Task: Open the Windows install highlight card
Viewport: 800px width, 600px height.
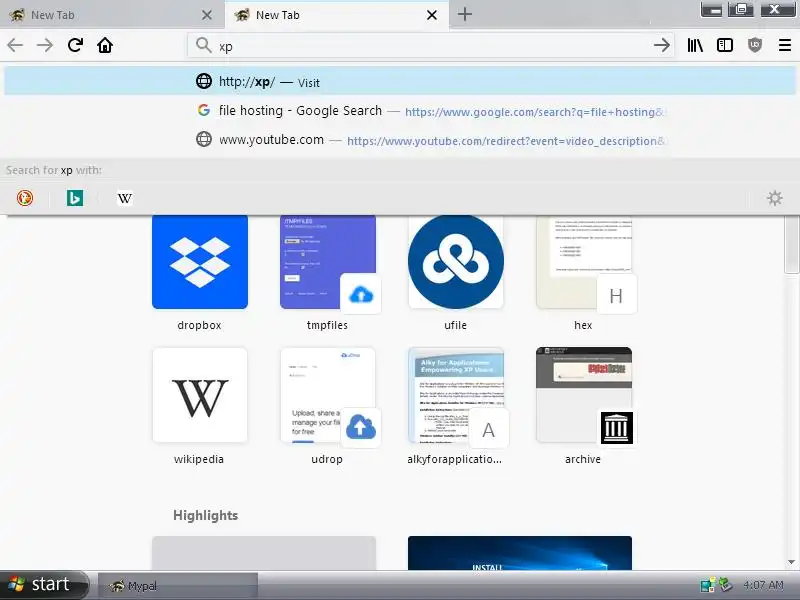Action: [x=520, y=553]
